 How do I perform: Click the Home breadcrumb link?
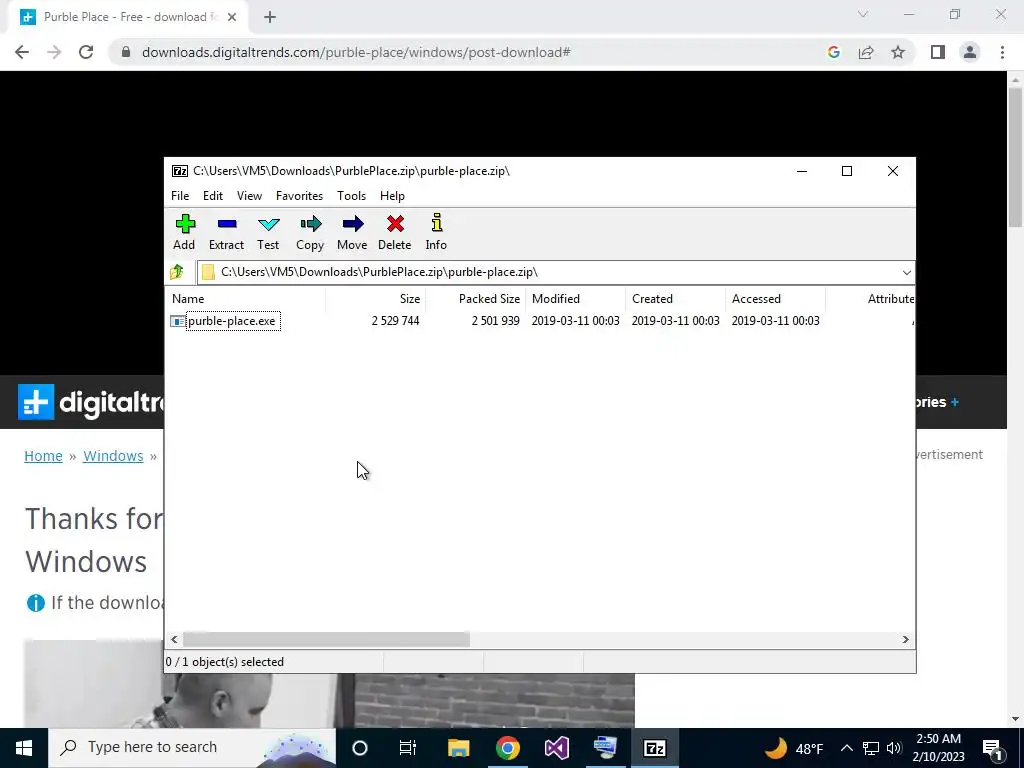click(43, 456)
